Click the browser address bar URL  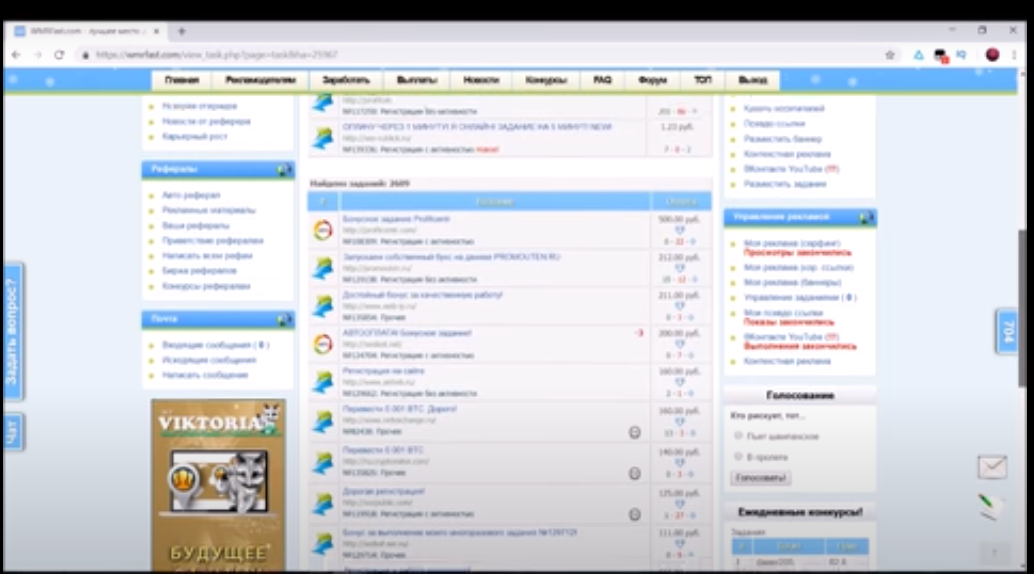pos(217,55)
